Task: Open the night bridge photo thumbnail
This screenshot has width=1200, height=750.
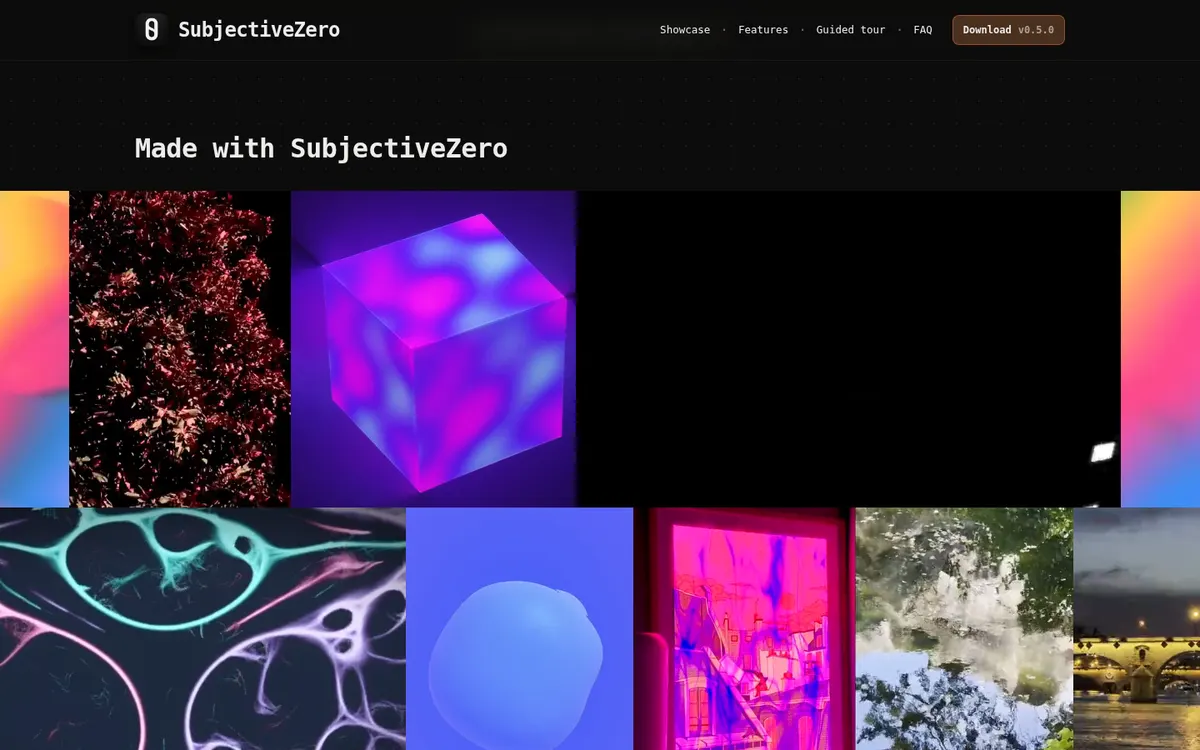Action: pos(1137,629)
